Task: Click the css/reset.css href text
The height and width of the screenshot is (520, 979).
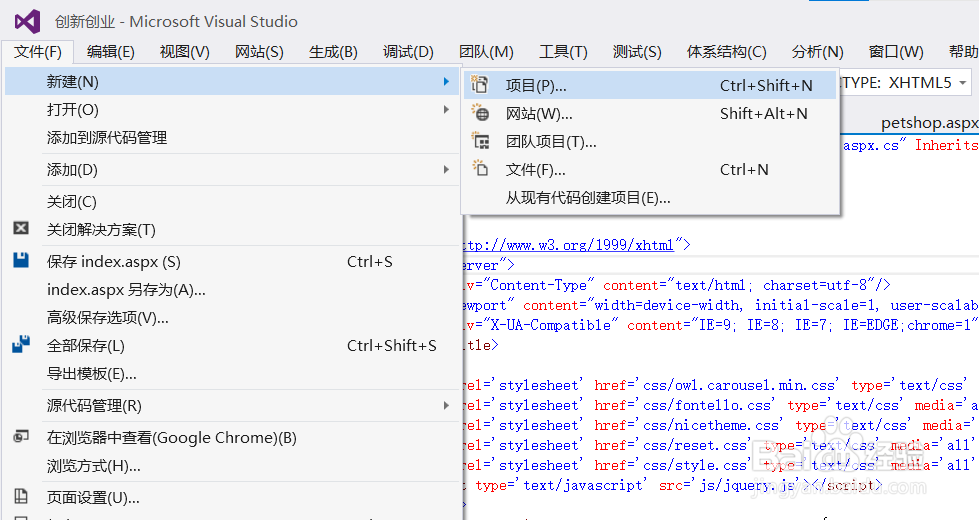Action: 695,445
